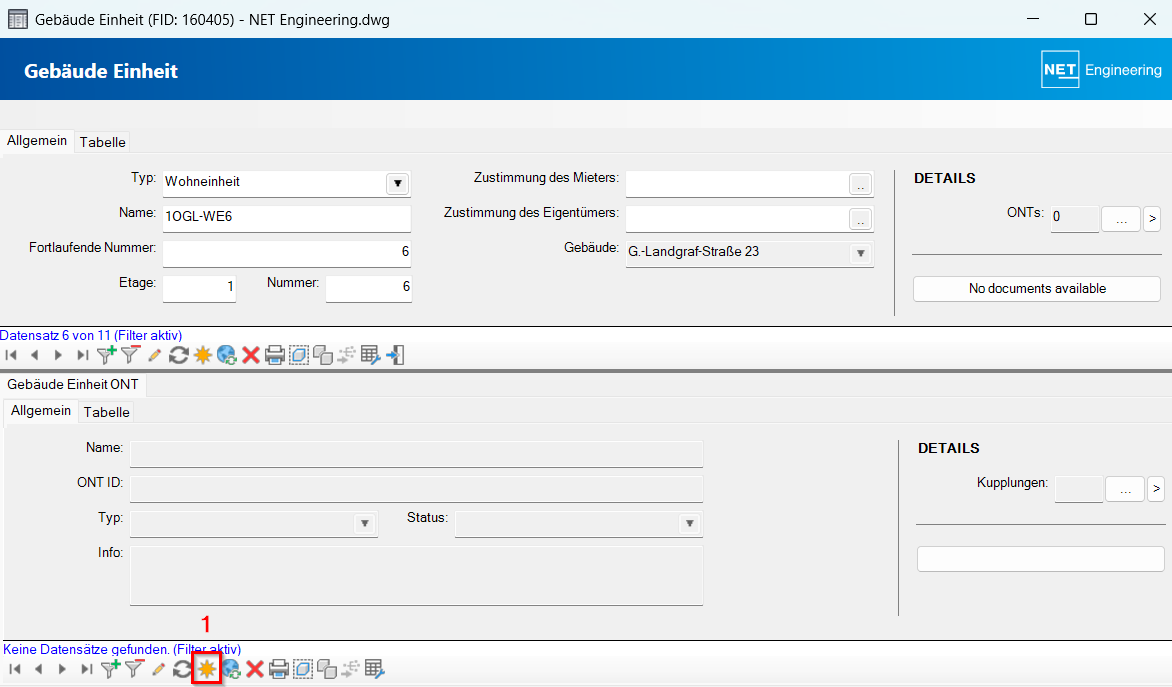Click the ellipsis button next to ONTs
The image size is (1172, 687).
point(1121,217)
